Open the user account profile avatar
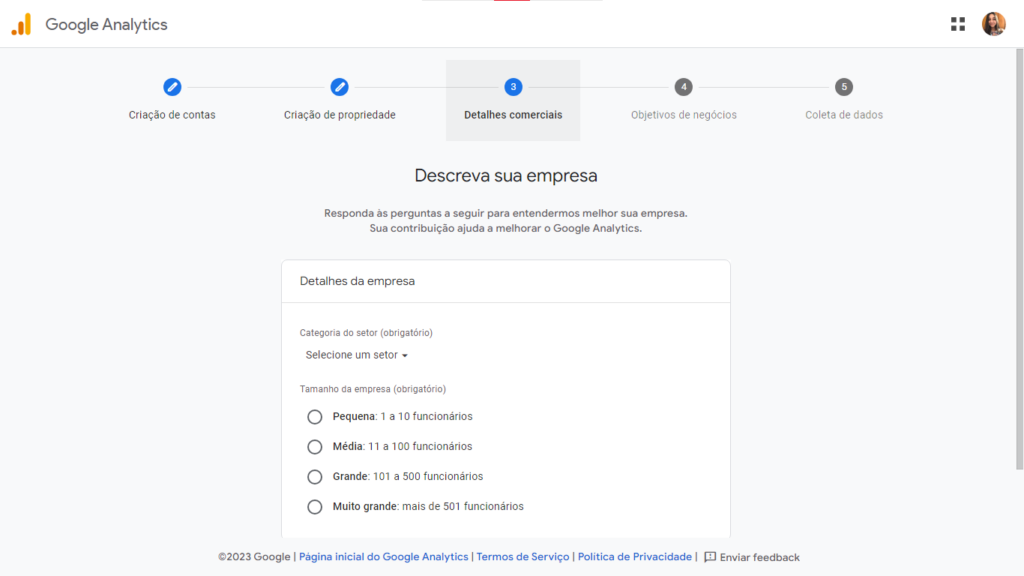1024x576 pixels. click(x=993, y=24)
